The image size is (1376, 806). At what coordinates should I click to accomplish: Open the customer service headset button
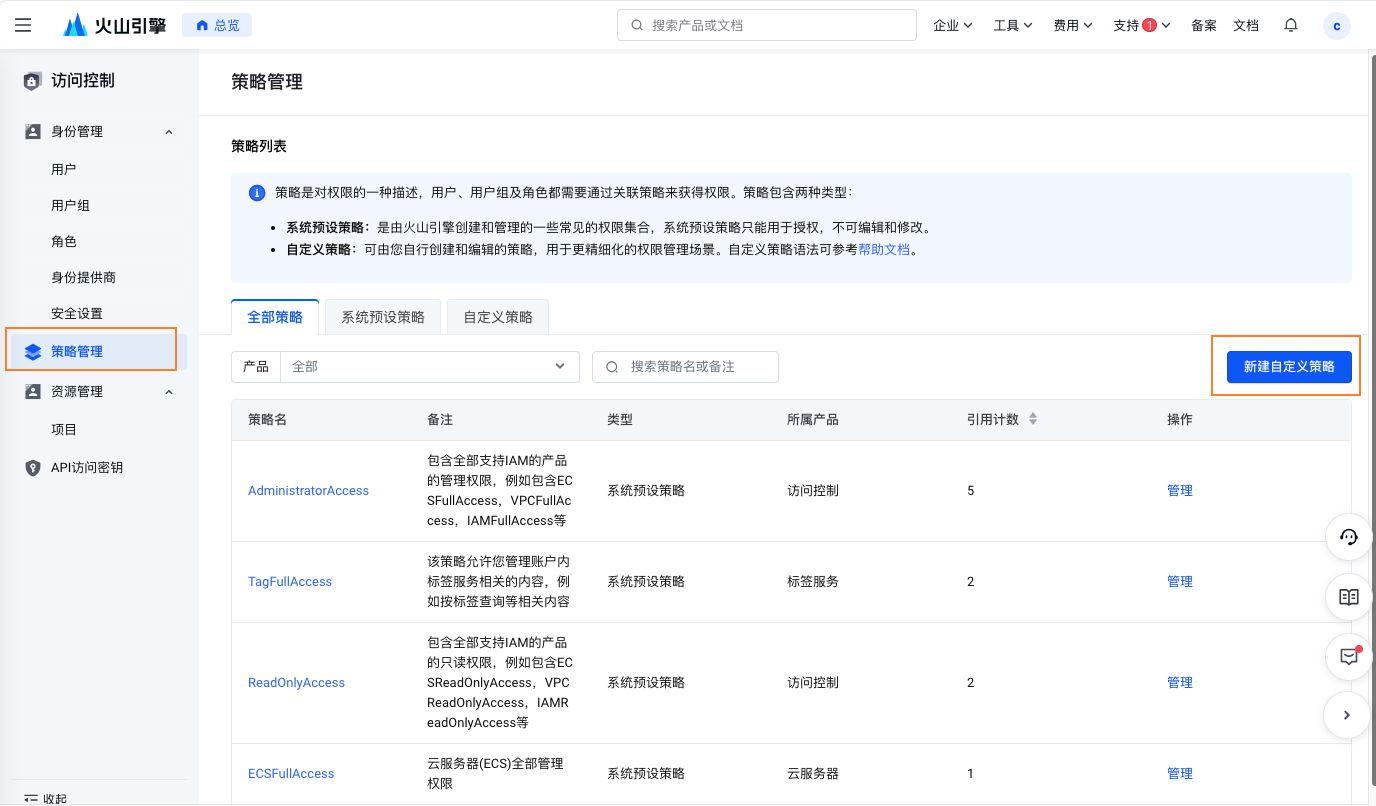point(1348,538)
